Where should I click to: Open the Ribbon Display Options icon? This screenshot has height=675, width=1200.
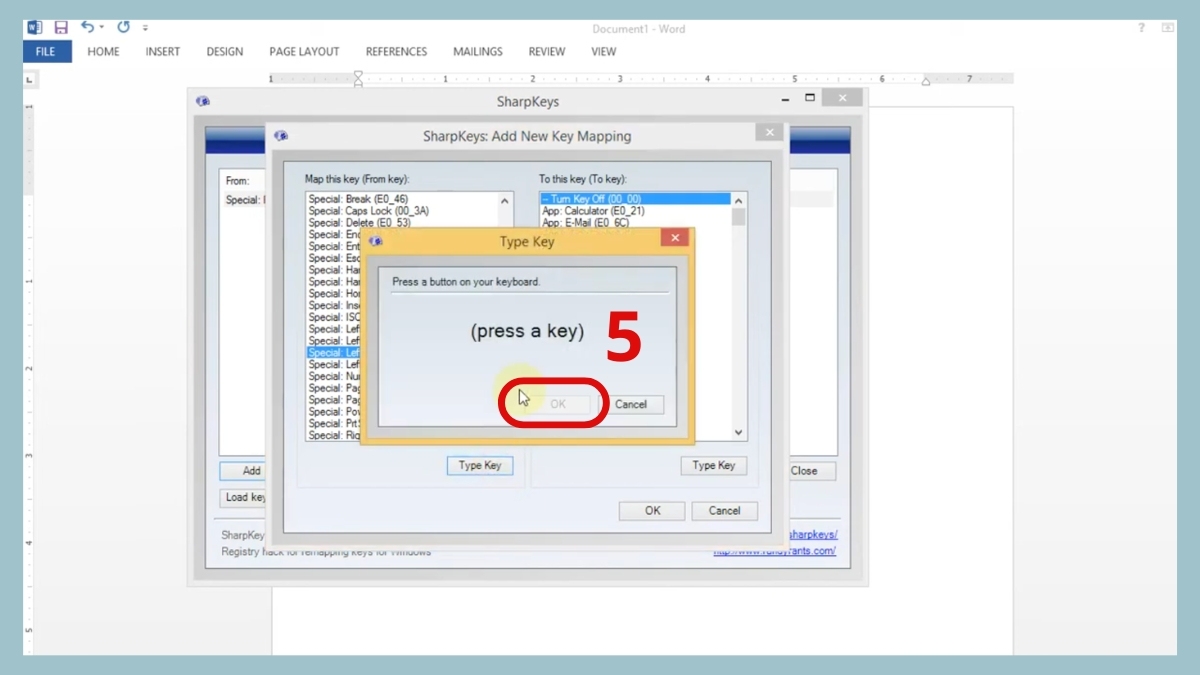coord(1167,28)
